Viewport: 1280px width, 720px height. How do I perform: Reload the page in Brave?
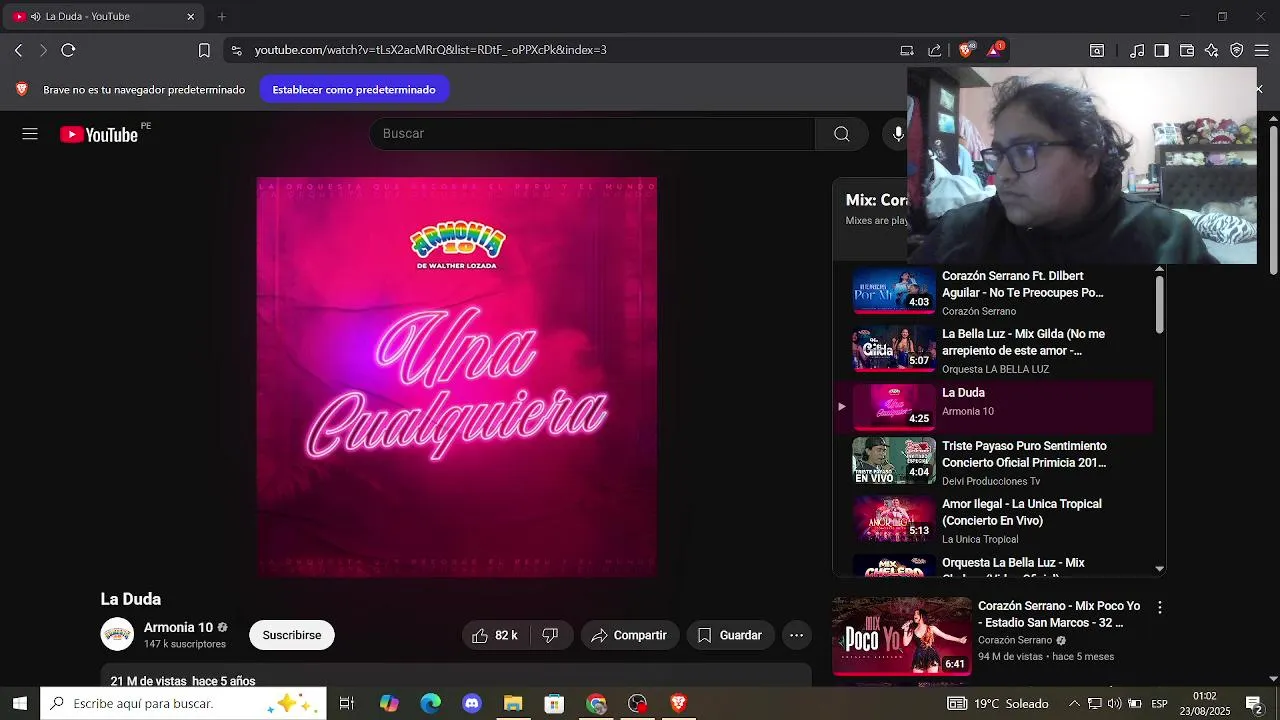click(68, 50)
